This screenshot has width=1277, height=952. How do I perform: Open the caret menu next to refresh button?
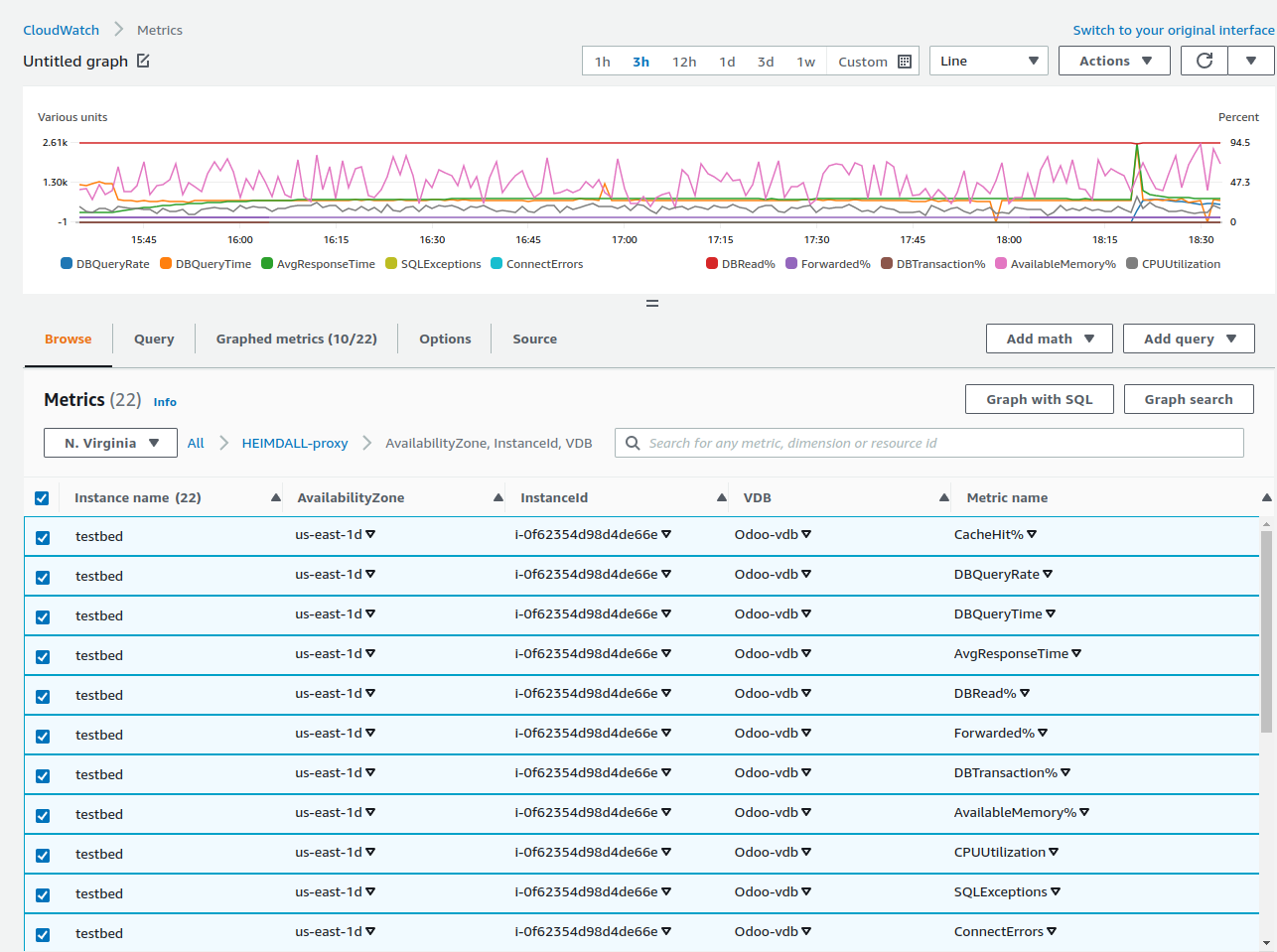coord(1252,60)
